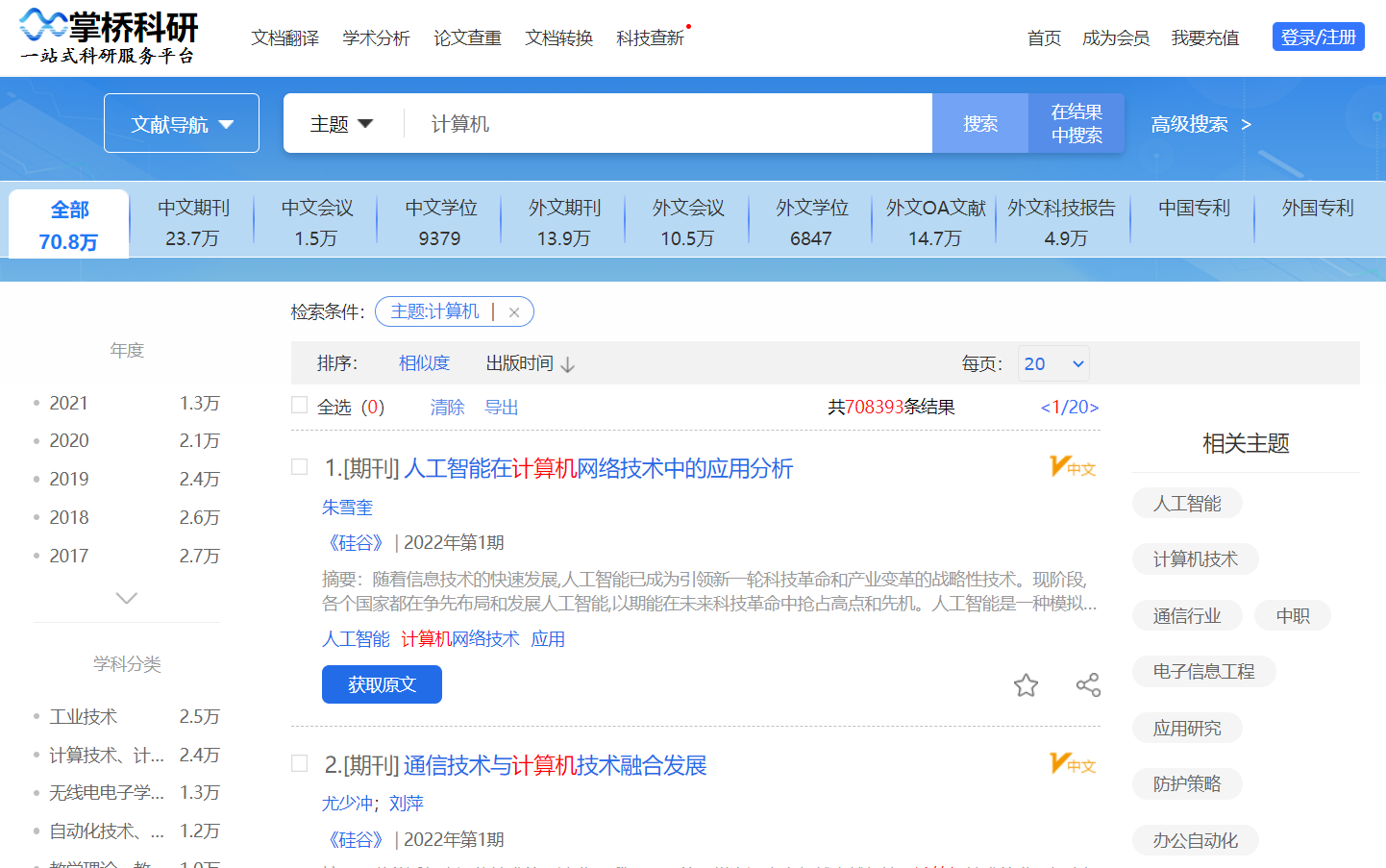Switch to the 中国专利 tab
The width and height of the screenshot is (1386, 868).
click(1194, 209)
